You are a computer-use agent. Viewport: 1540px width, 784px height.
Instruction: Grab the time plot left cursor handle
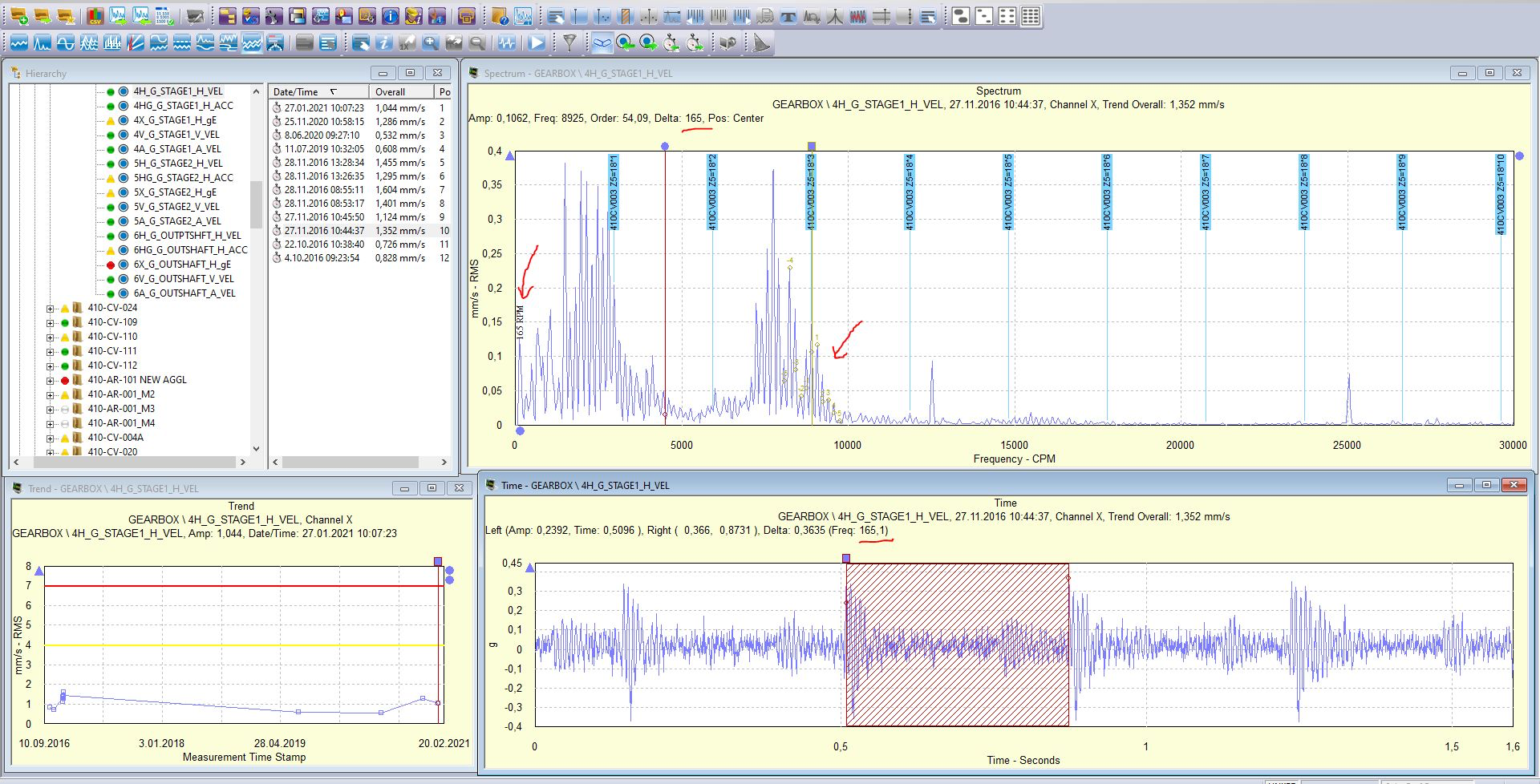[x=846, y=558]
